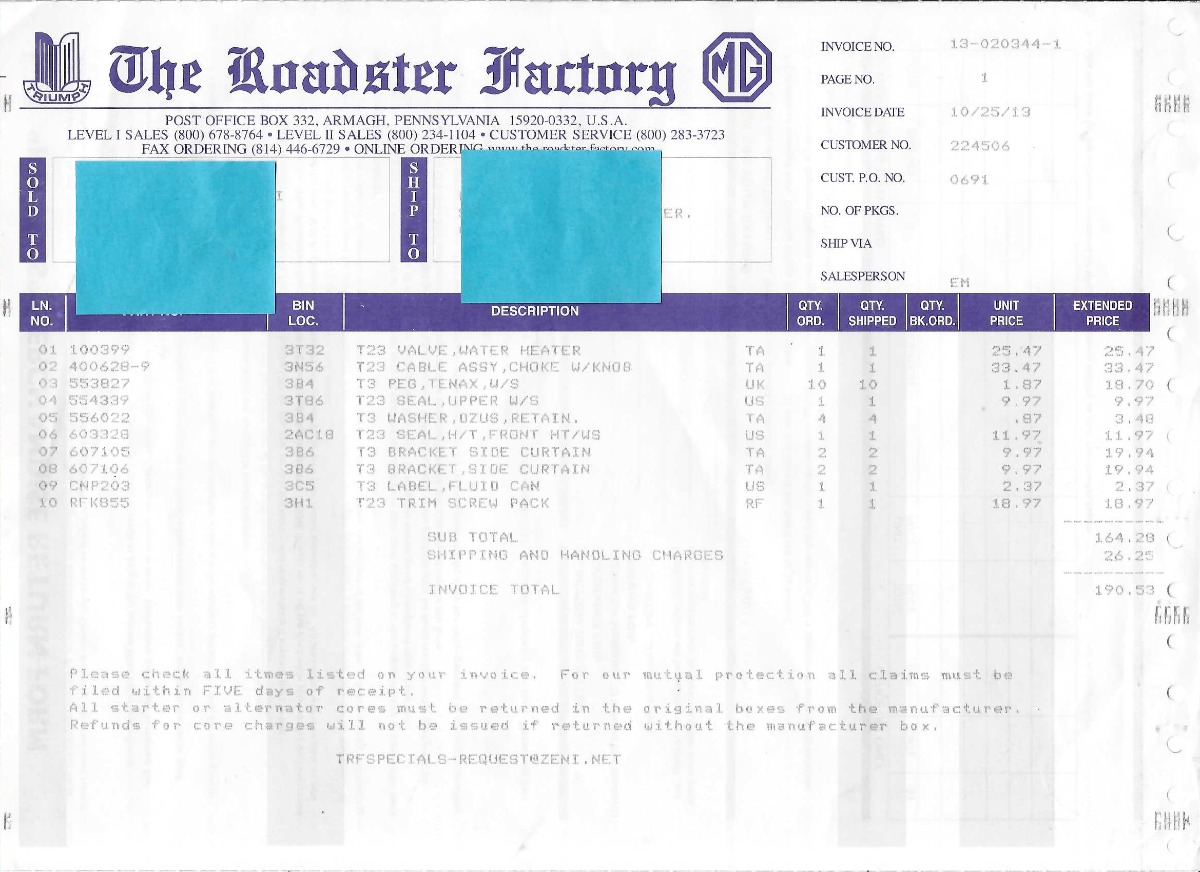The image size is (1200, 872).
Task: Select part number 554339
Action: tap(99, 401)
